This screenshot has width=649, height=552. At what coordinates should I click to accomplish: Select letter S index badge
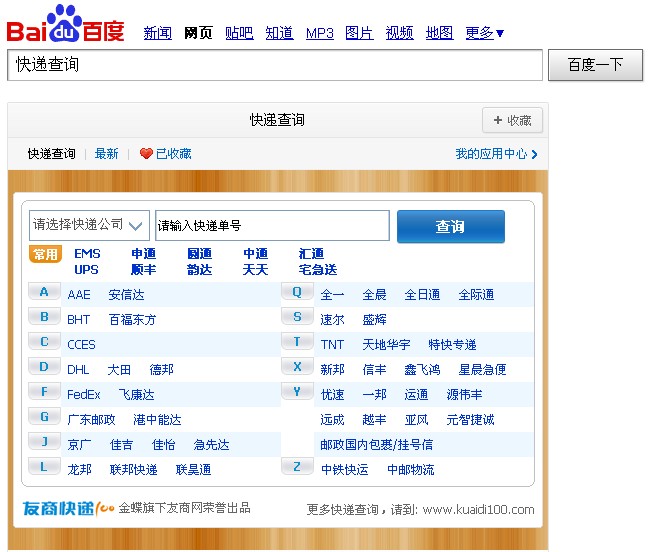point(297,317)
